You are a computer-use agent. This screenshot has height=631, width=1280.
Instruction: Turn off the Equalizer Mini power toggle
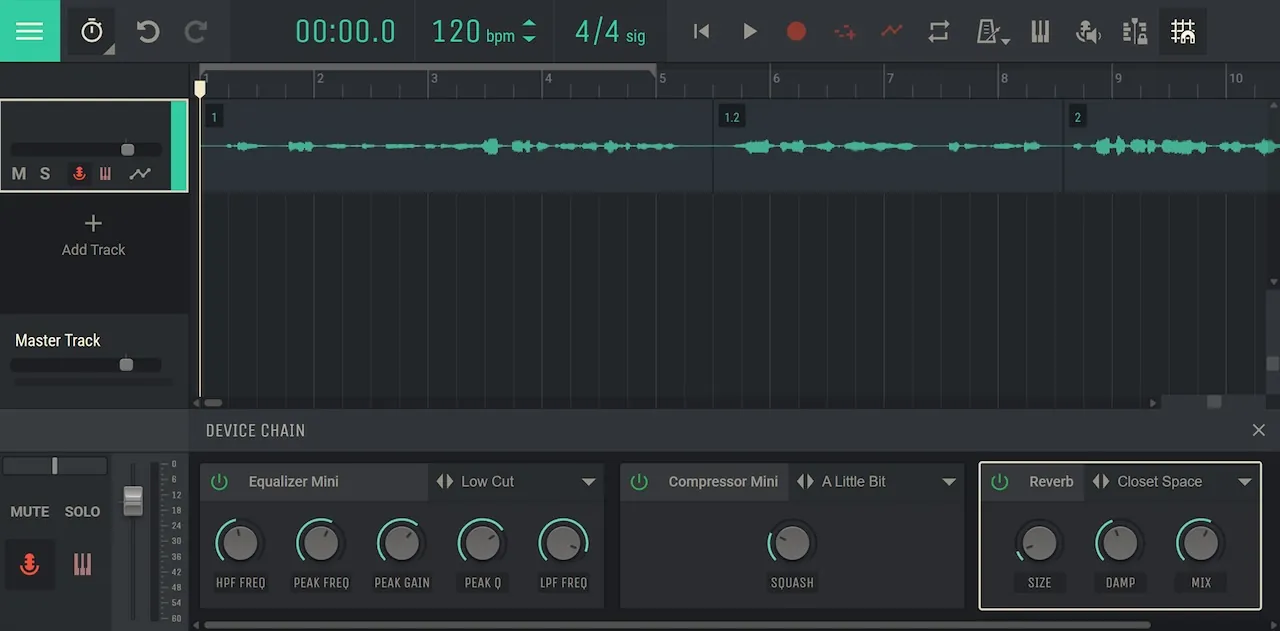point(219,481)
